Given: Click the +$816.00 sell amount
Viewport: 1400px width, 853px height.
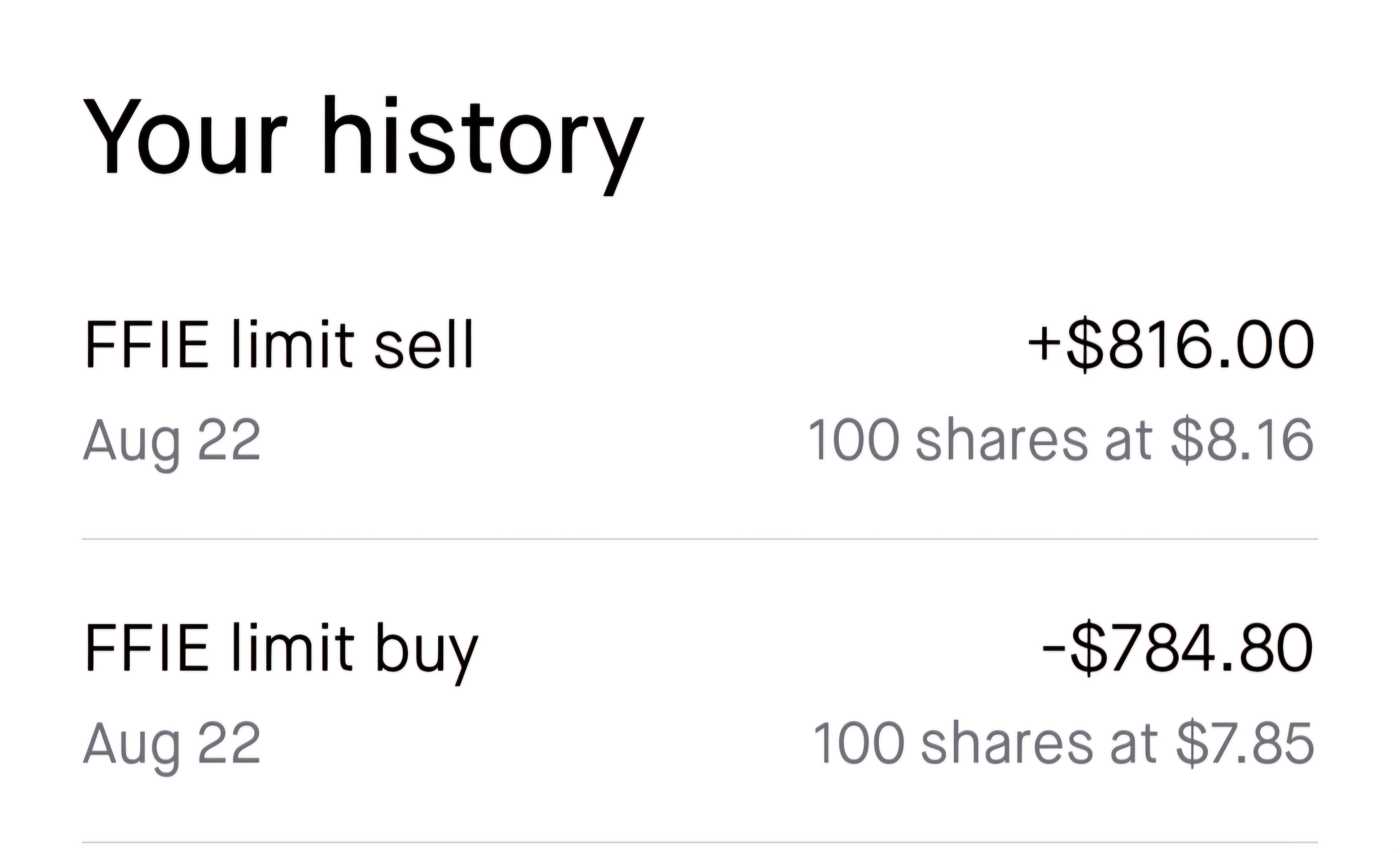Looking at the screenshot, I should coord(1171,345).
